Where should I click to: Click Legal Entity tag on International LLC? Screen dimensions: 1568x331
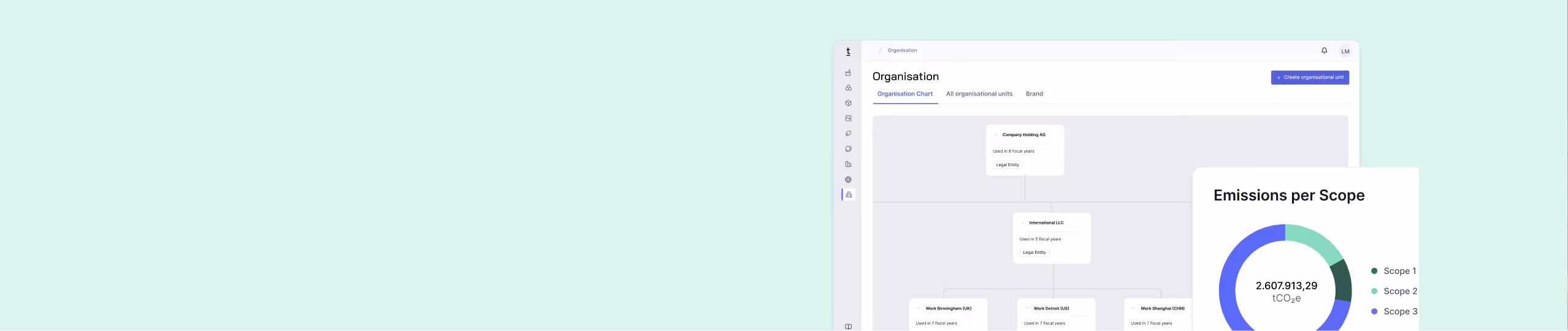coord(1034,253)
